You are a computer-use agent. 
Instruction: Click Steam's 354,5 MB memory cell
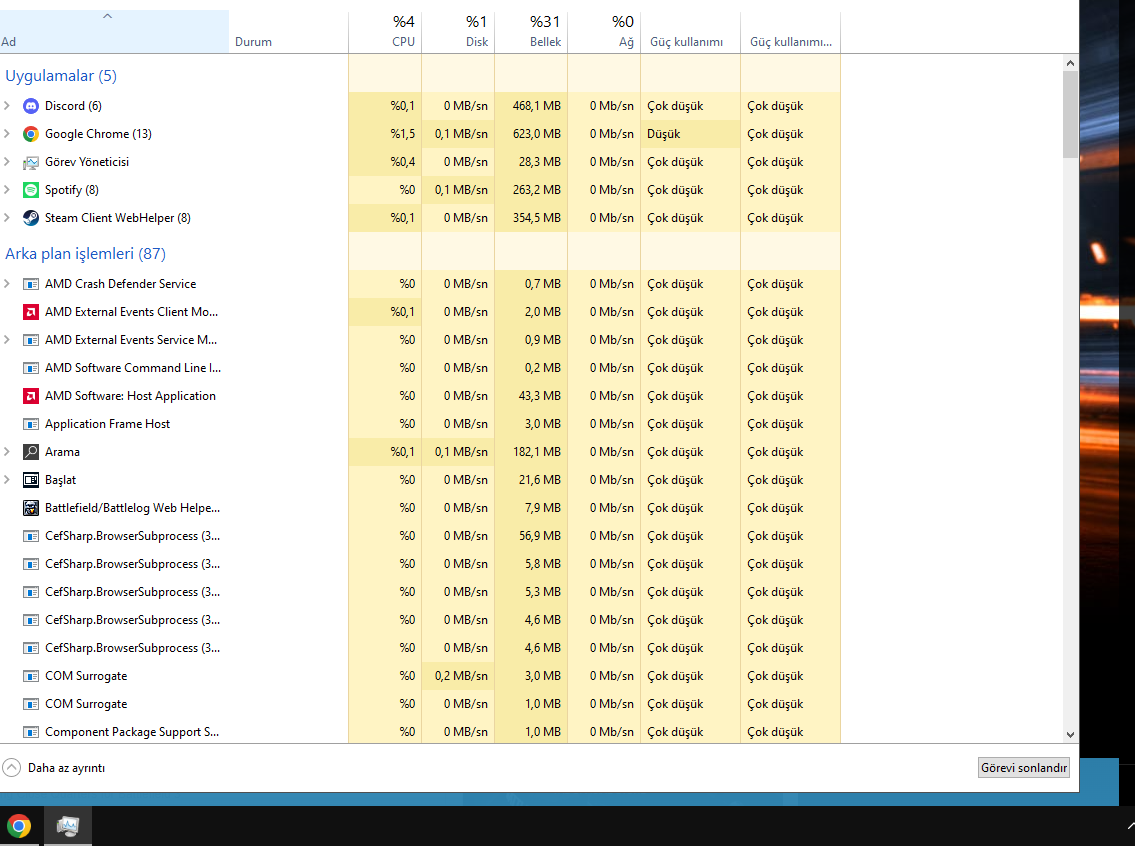coord(531,218)
